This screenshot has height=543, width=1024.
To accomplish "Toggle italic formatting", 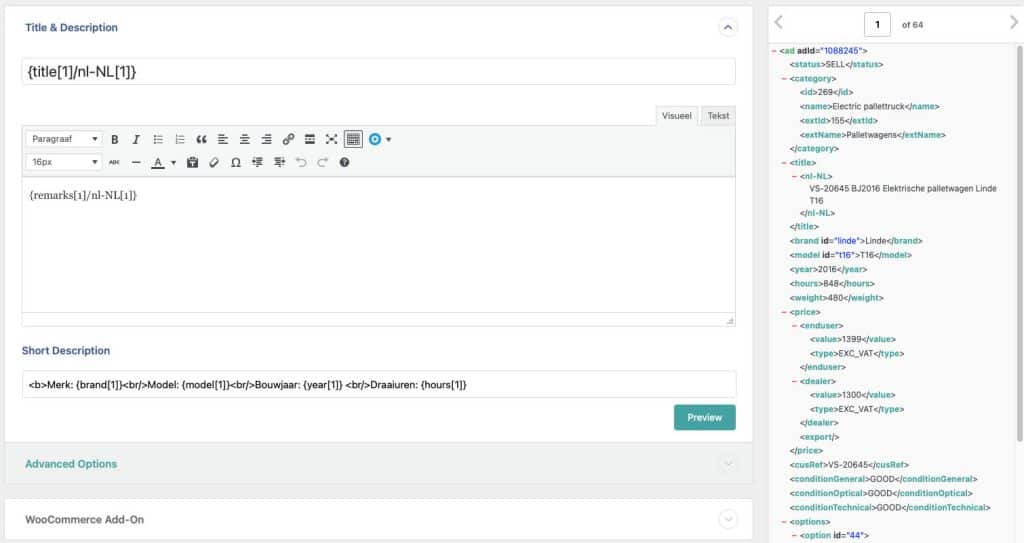I will (136, 139).
